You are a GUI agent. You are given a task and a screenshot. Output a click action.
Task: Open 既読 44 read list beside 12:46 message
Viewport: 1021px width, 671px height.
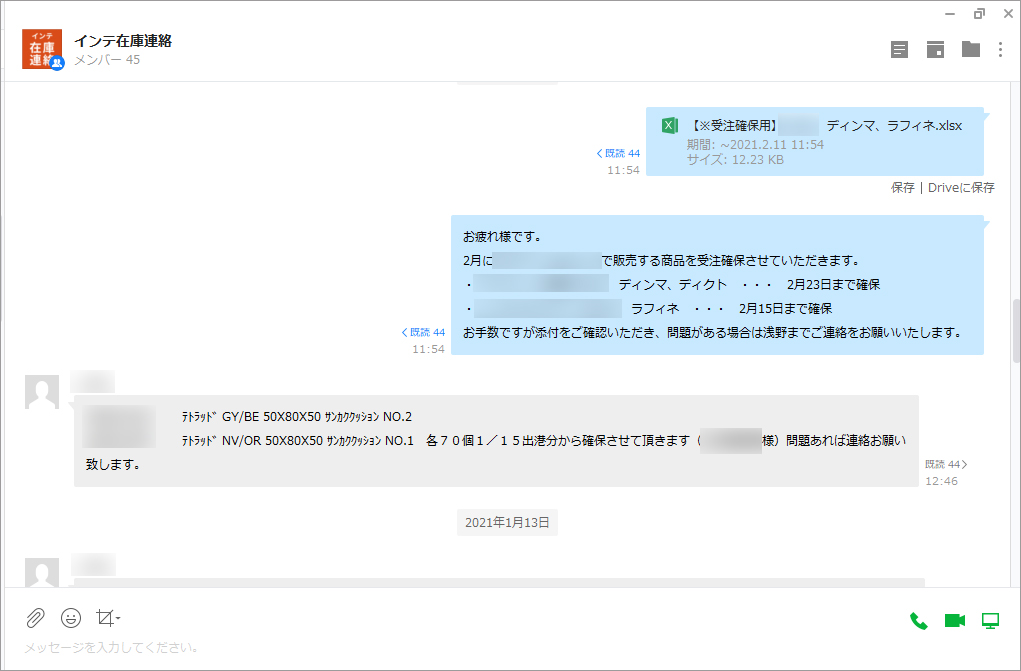click(946, 464)
